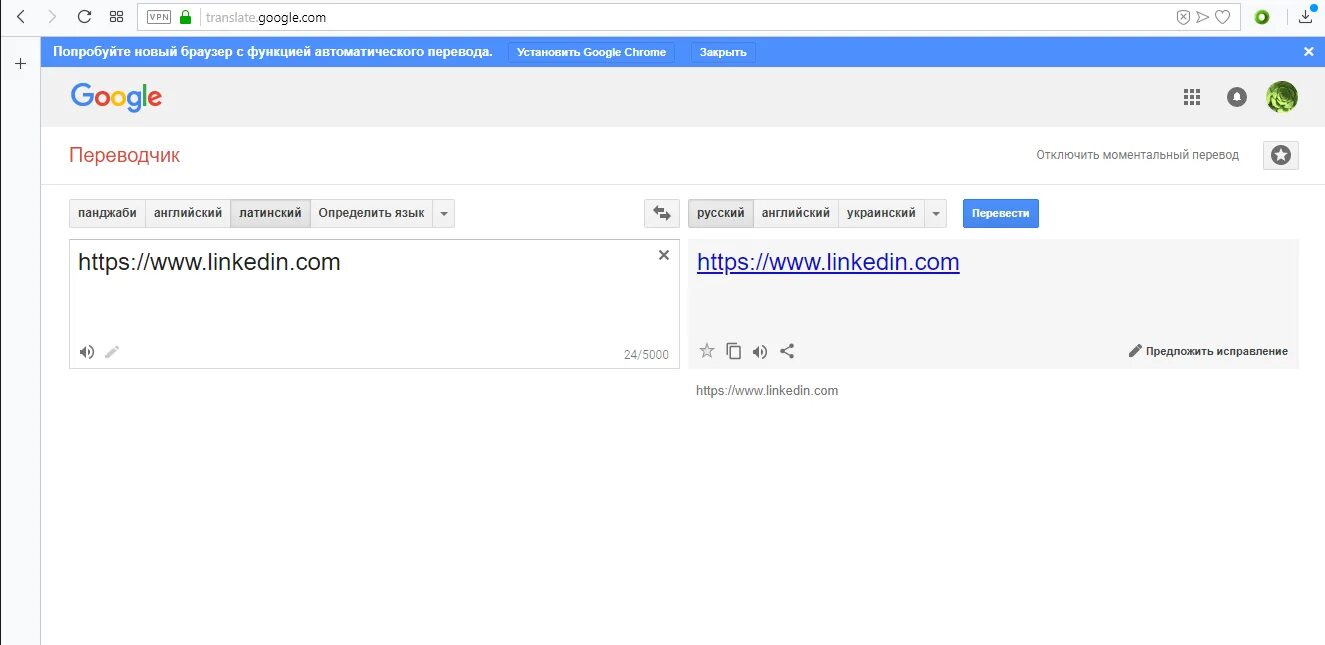Expand the target language dropdown arrow
This screenshot has height=645, width=1325.
coord(936,213)
